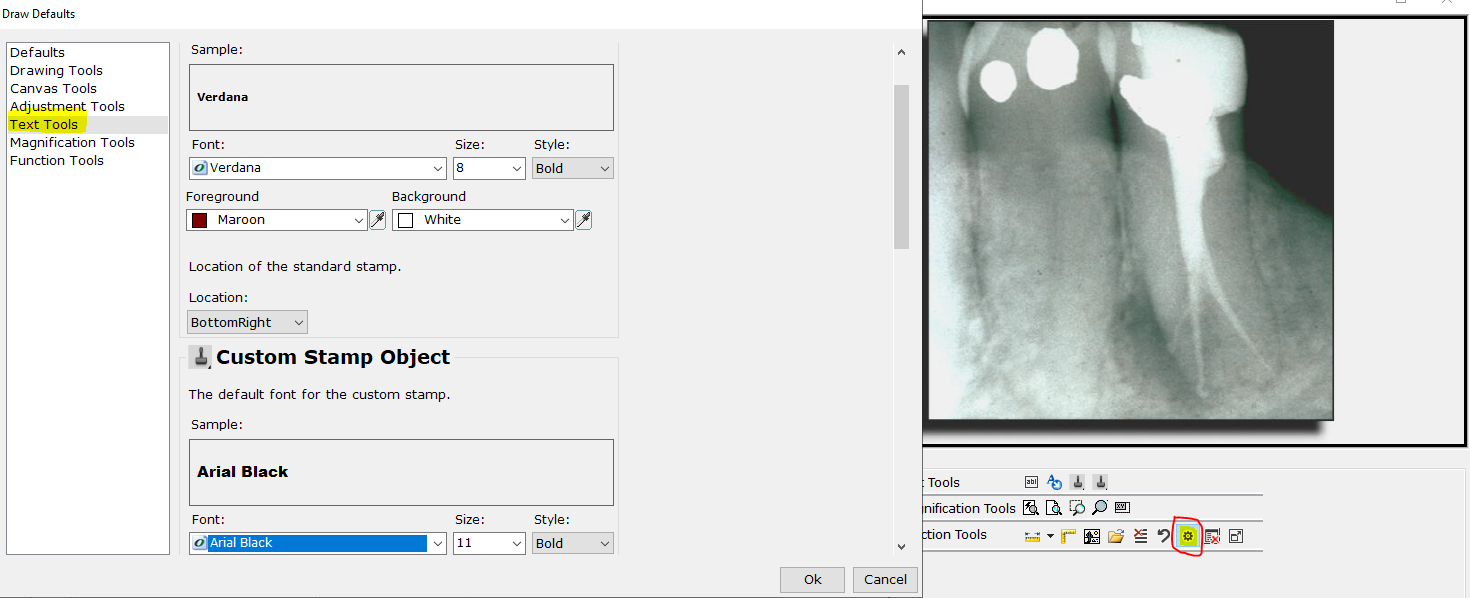
Task: Open the gear settings icon in Function Tools
Action: 1188,536
